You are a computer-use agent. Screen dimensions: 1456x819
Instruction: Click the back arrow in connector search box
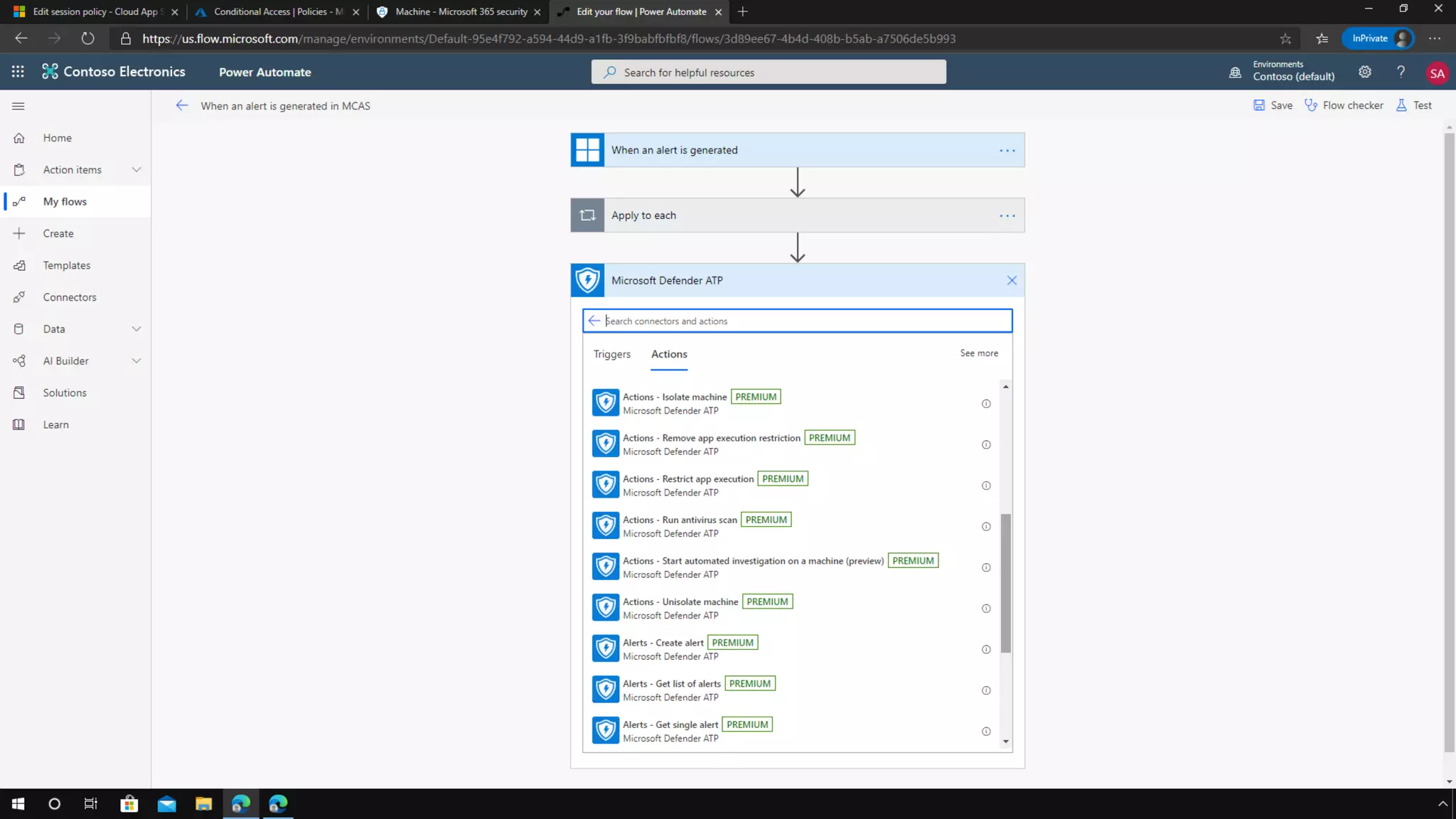pyautogui.click(x=594, y=321)
